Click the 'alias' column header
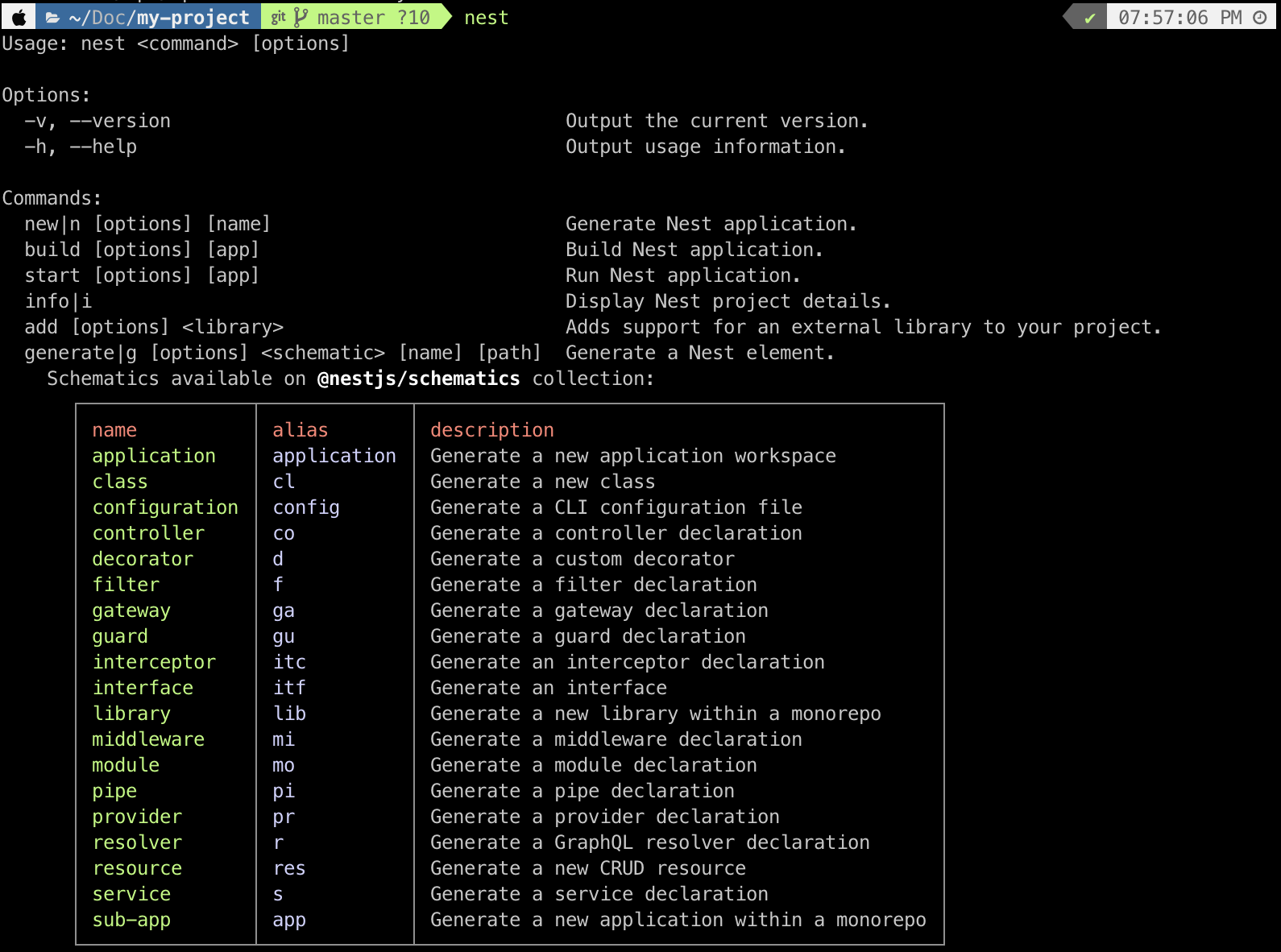Image resolution: width=1281 pixels, height=952 pixels. (301, 430)
